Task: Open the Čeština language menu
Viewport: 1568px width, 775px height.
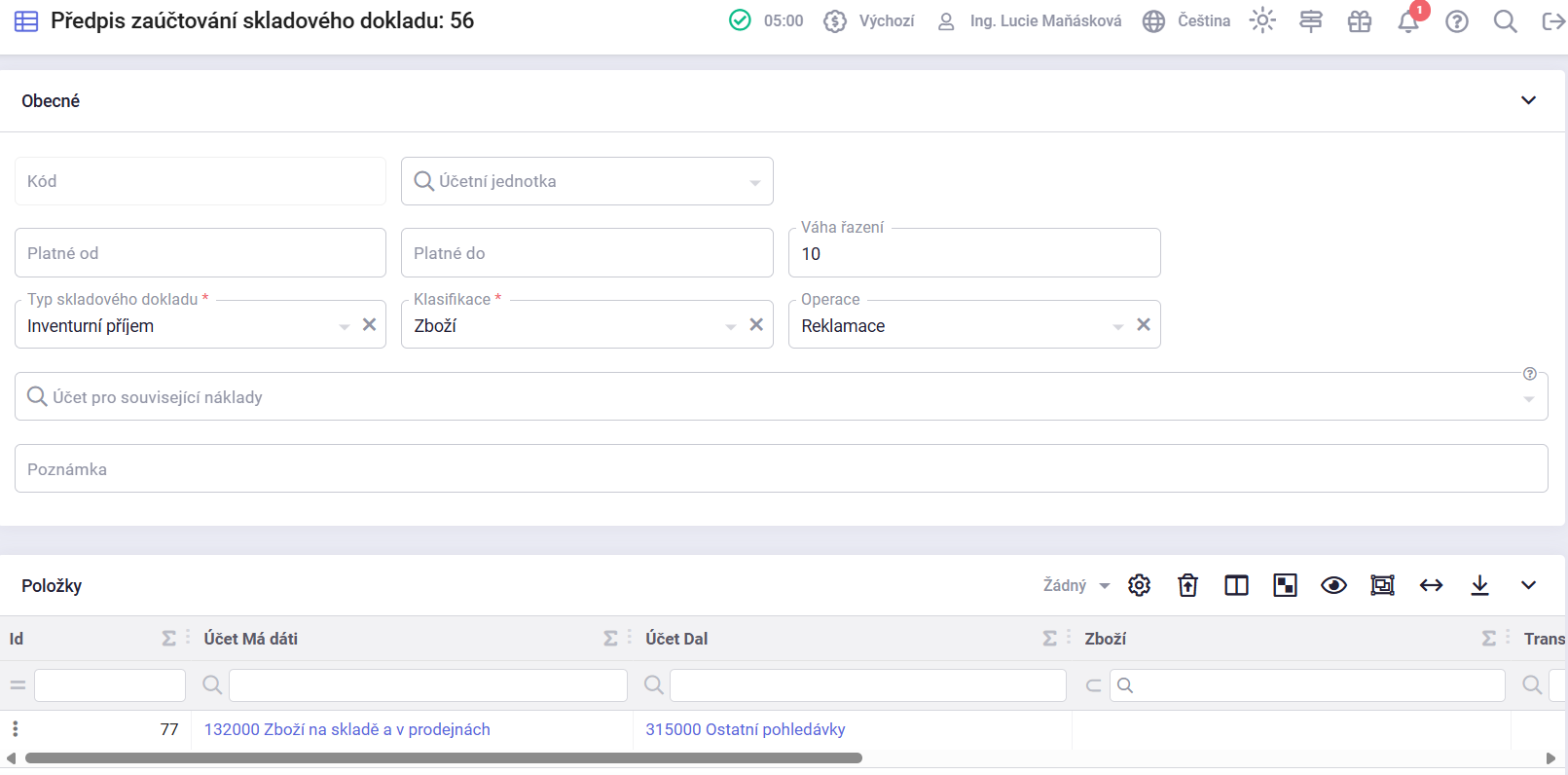Action: pyautogui.click(x=1186, y=21)
